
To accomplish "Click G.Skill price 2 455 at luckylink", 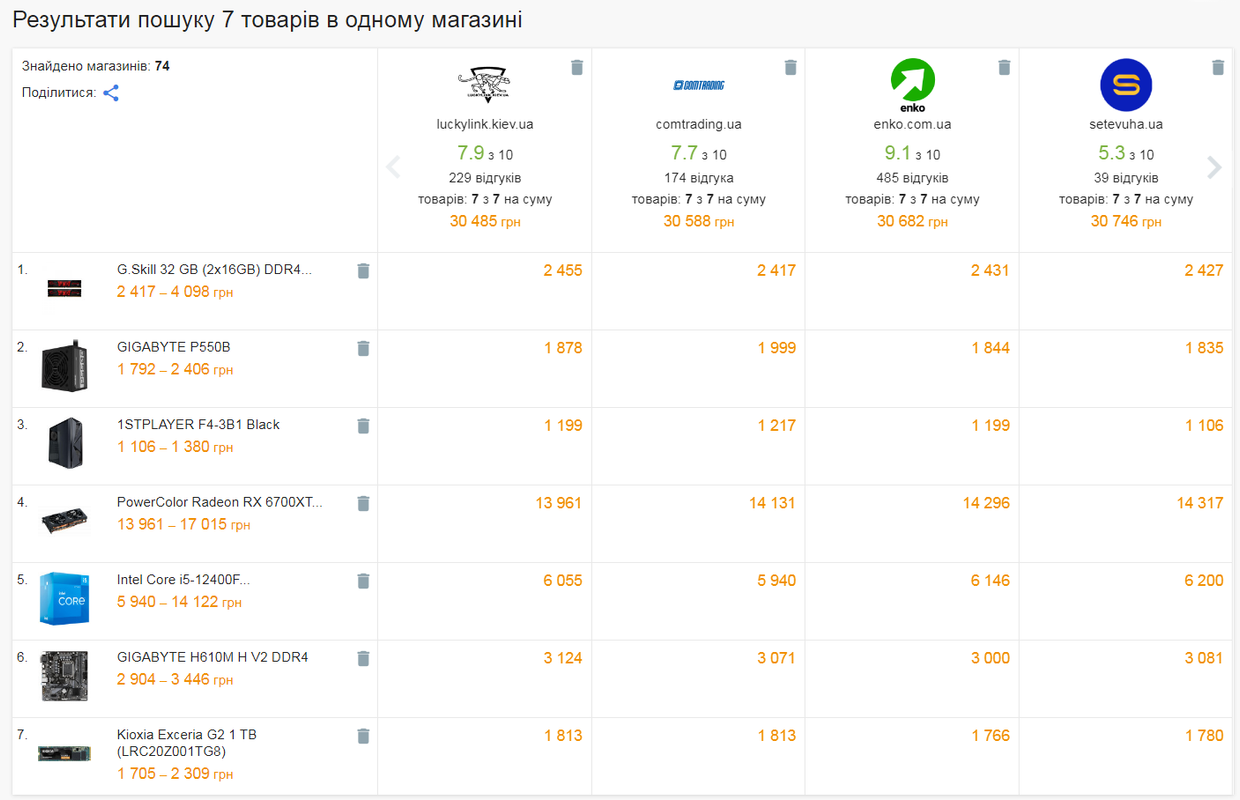I will (x=563, y=270).
